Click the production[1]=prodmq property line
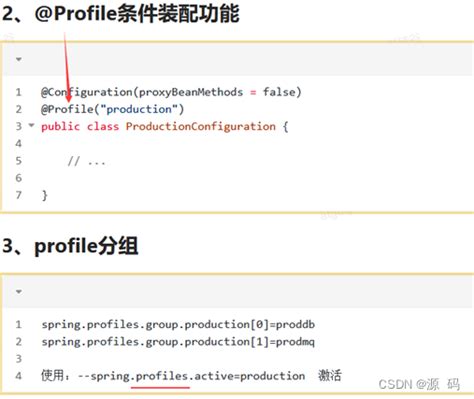474x399 pixels. click(x=178, y=342)
